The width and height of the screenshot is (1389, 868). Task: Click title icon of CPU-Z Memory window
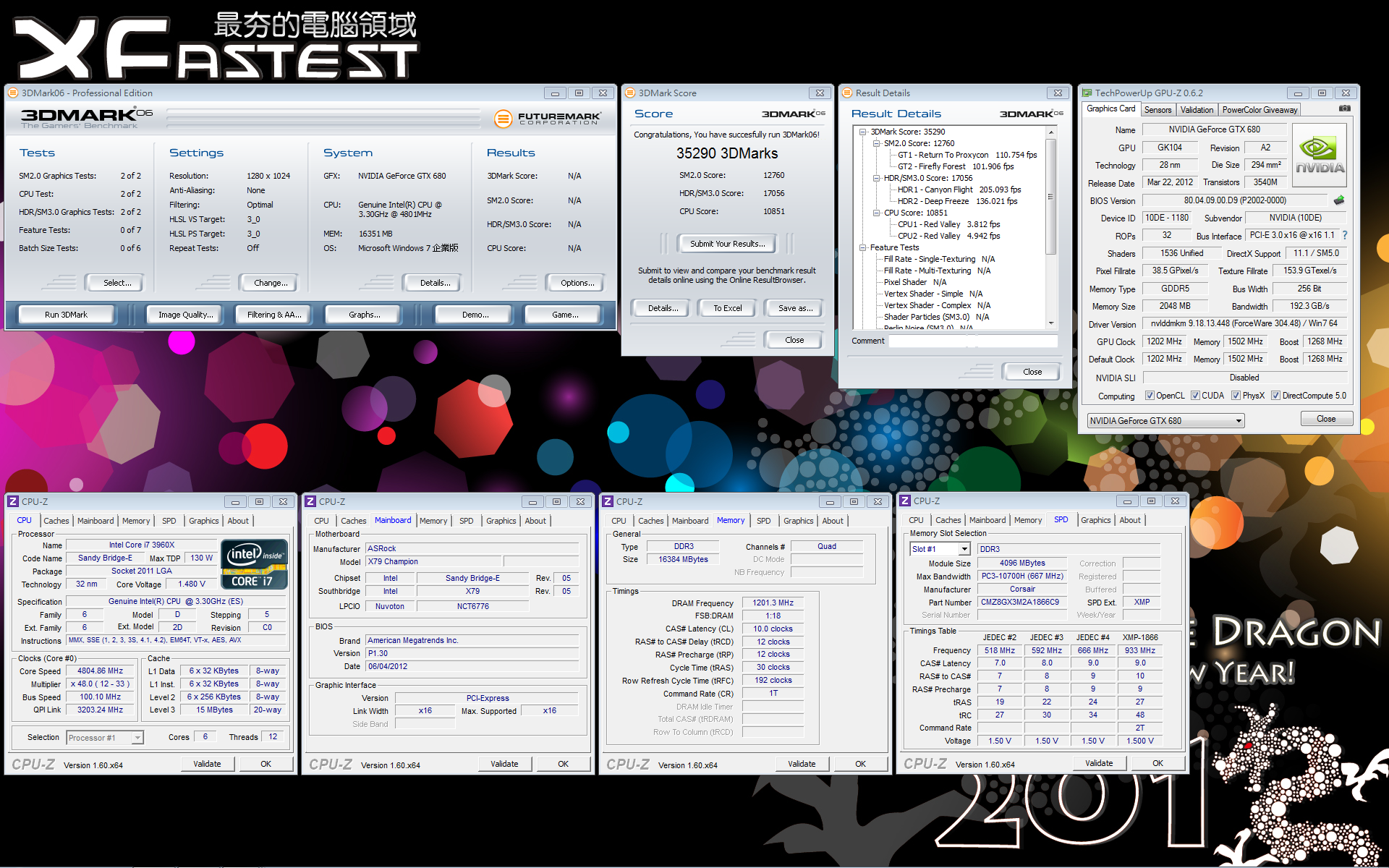(x=608, y=501)
